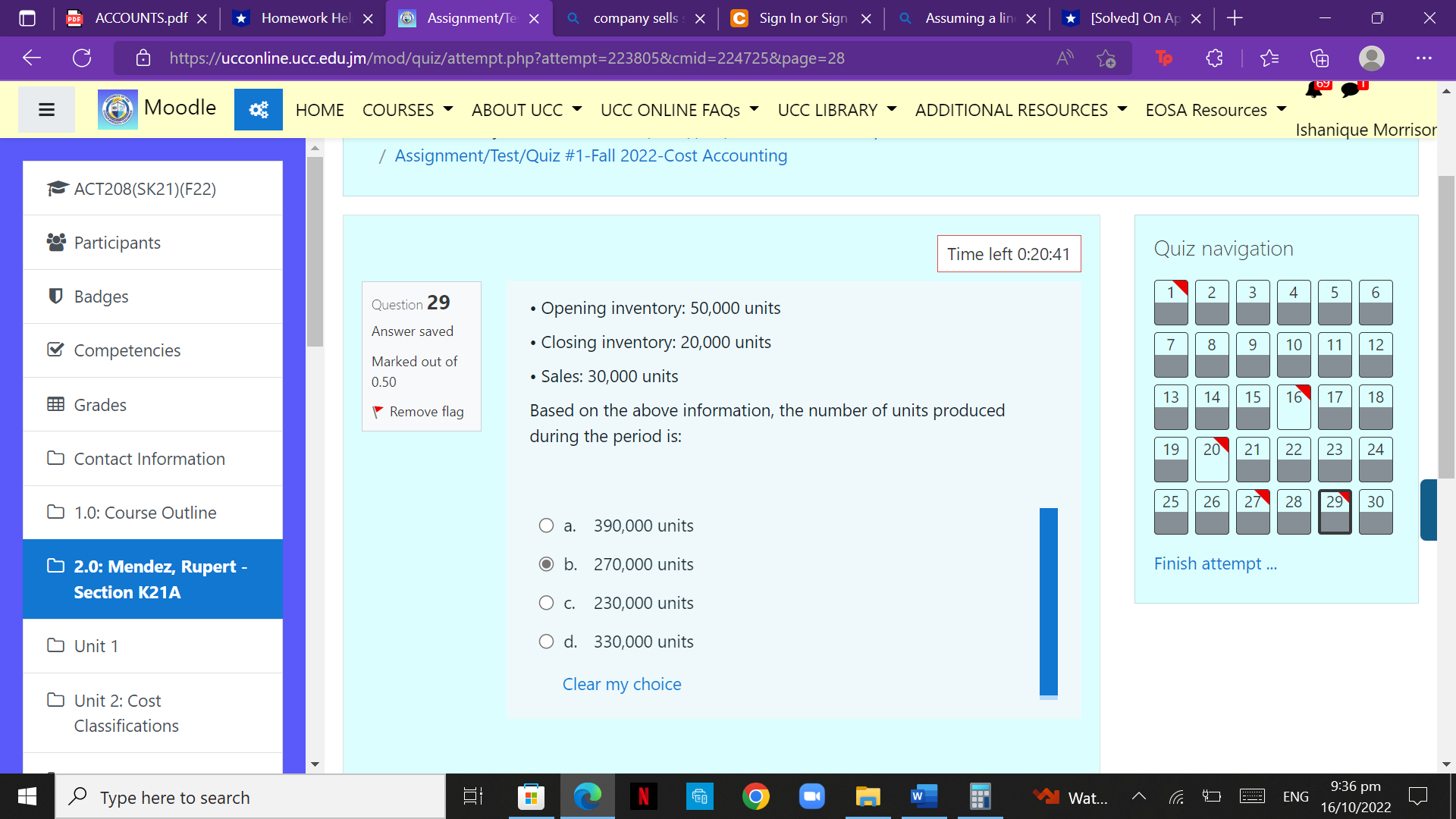The height and width of the screenshot is (819, 1456).
Task: Jump to question 16 in quiz navigation
Action: [x=1293, y=407]
